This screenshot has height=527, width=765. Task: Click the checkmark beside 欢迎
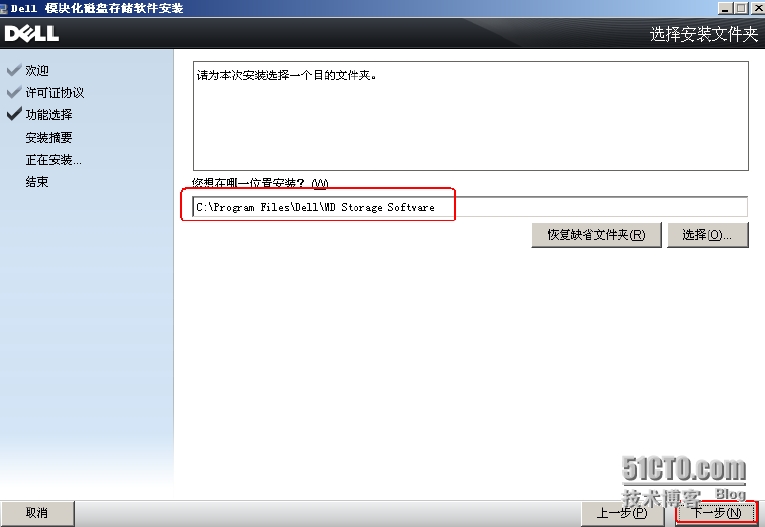(14, 70)
